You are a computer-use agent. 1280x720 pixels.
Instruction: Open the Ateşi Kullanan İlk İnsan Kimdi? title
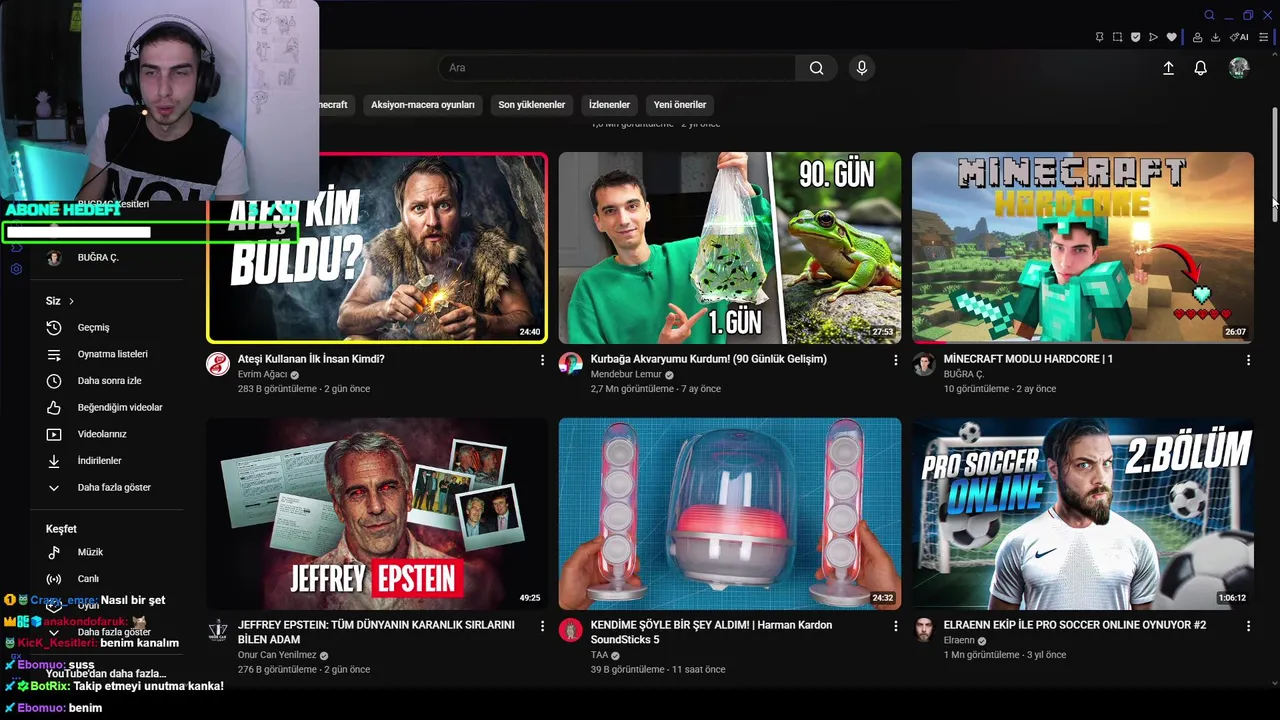(311, 359)
